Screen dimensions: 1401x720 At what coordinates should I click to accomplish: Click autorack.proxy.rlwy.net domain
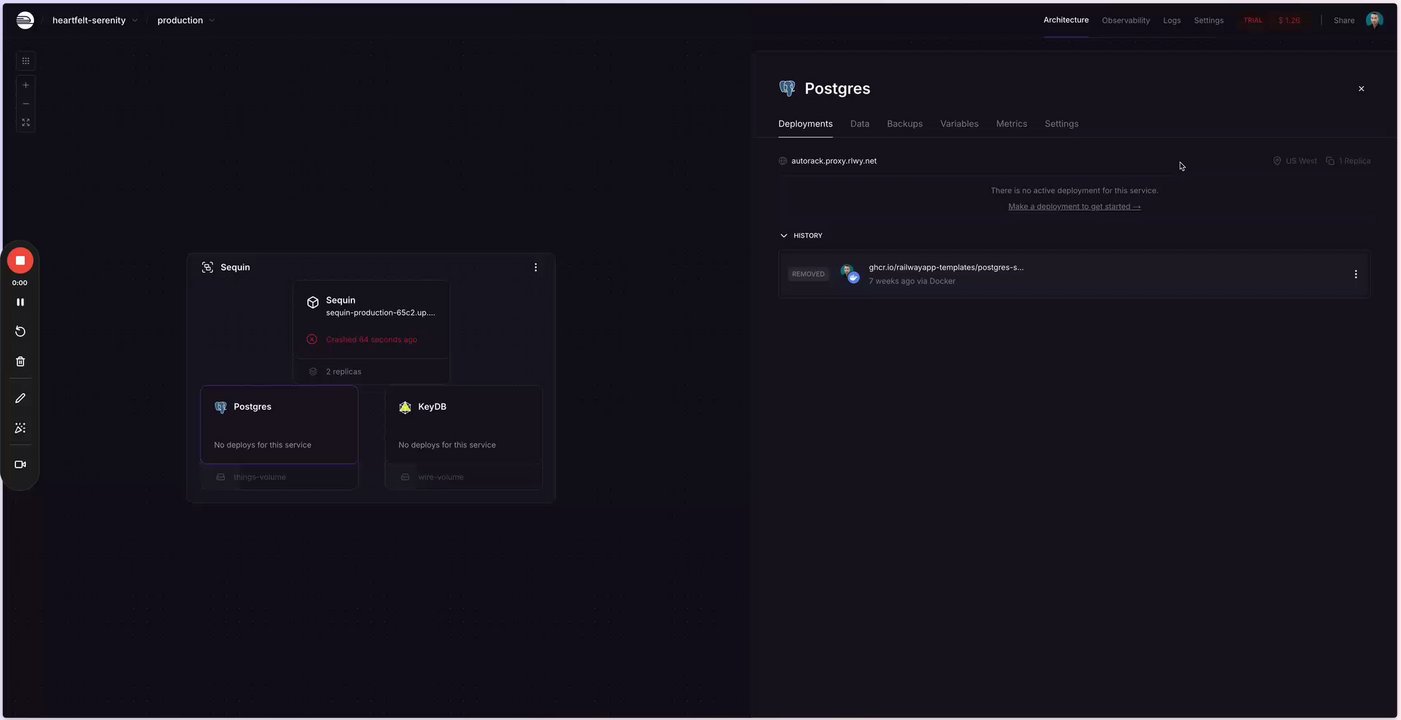coord(834,161)
